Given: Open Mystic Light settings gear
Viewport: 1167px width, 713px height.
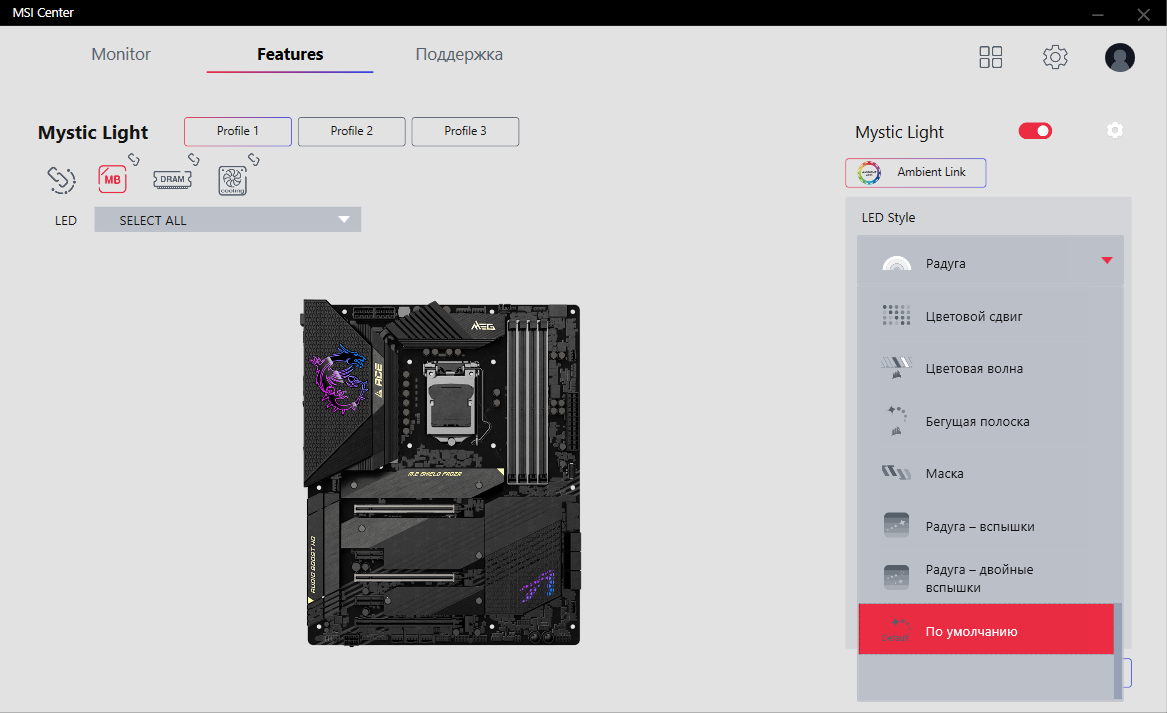Looking at the screenshot, I should tap(1114, 130).
